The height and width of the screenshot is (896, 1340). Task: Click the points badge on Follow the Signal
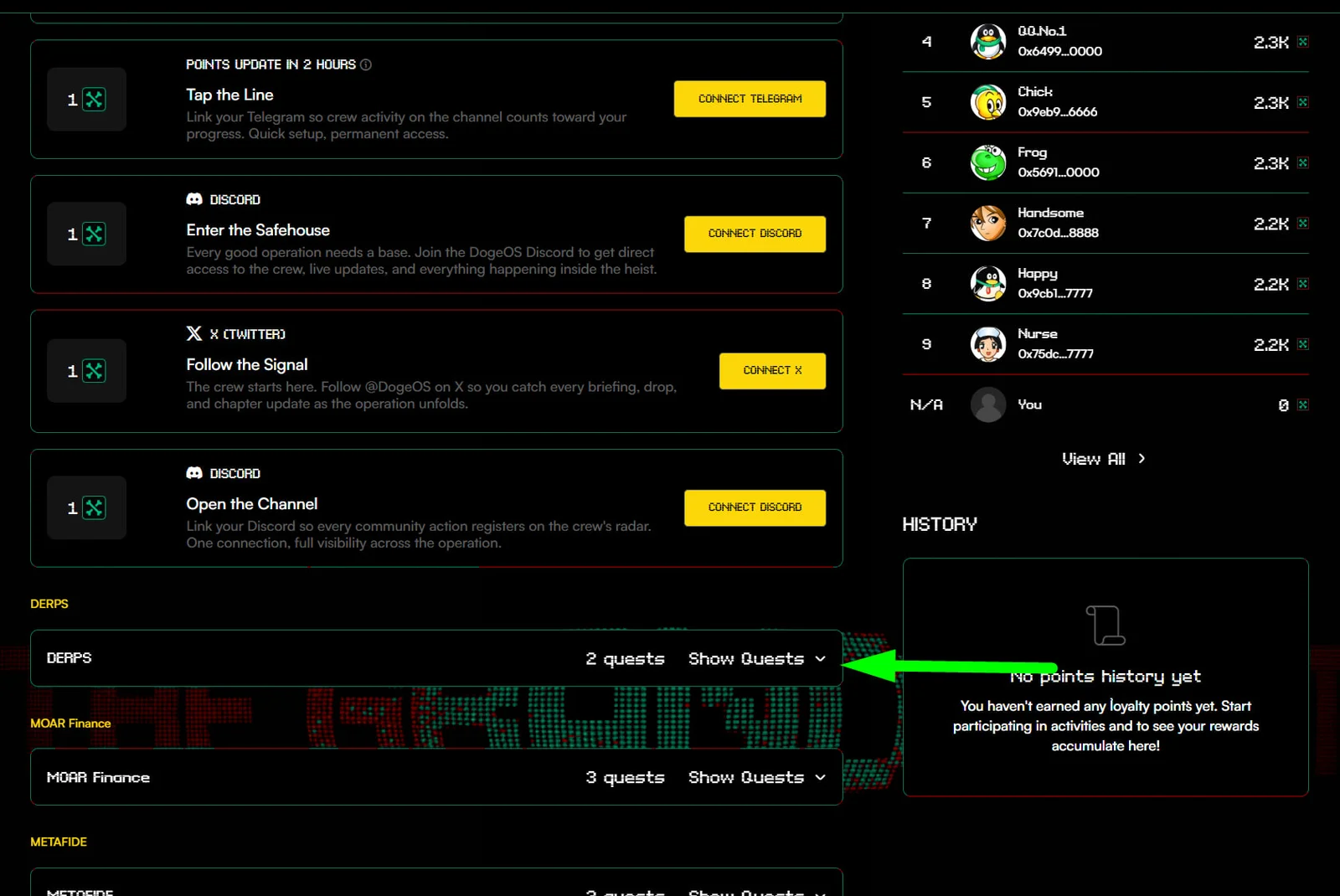86,371
